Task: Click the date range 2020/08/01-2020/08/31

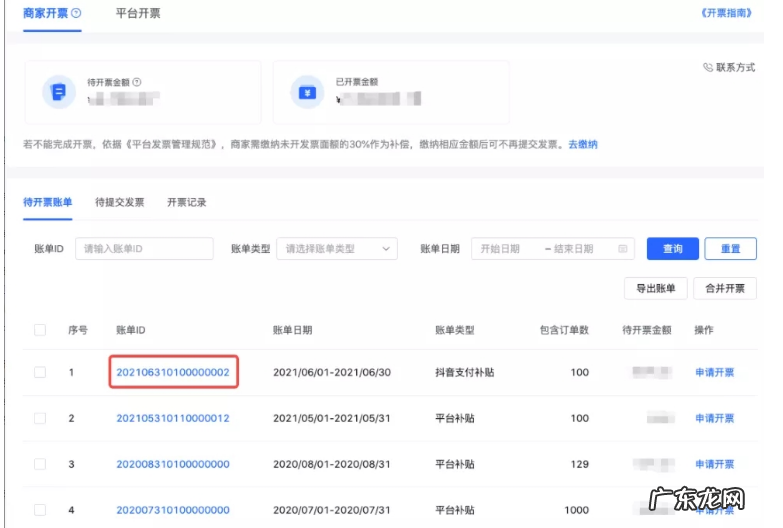Action: point(332,464)
